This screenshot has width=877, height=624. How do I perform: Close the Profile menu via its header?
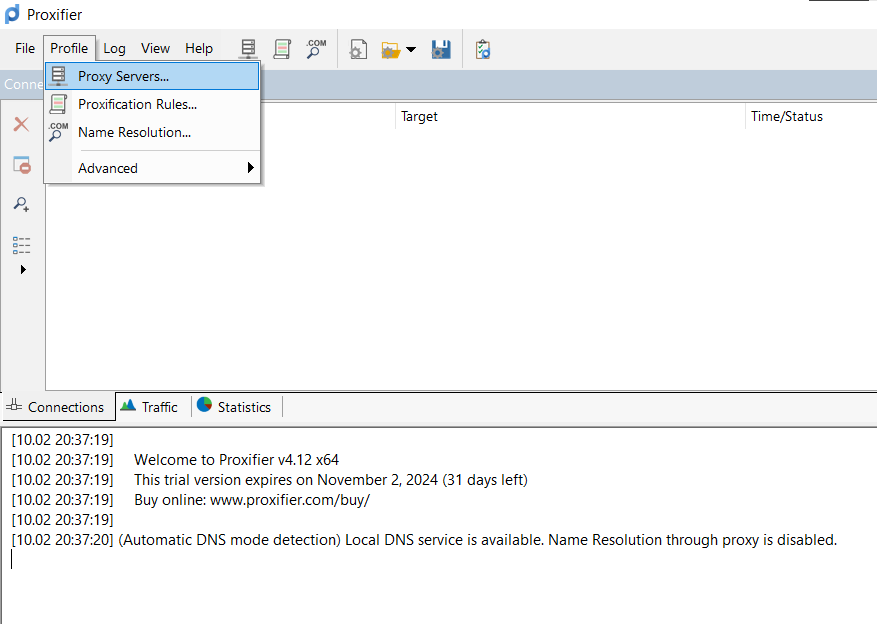(69, 48)
